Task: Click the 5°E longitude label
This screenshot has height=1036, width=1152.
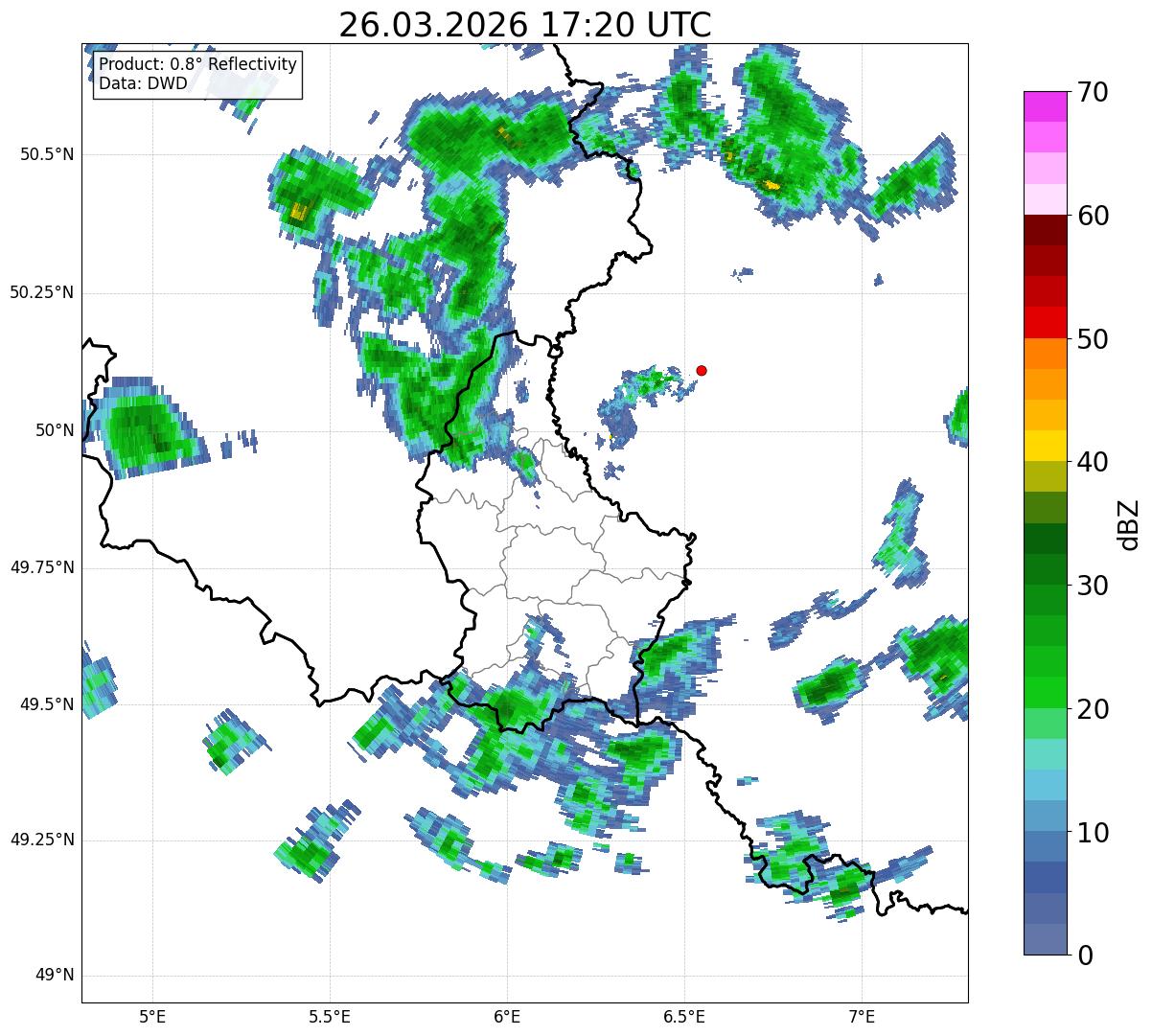Action: pos(152,1016)
